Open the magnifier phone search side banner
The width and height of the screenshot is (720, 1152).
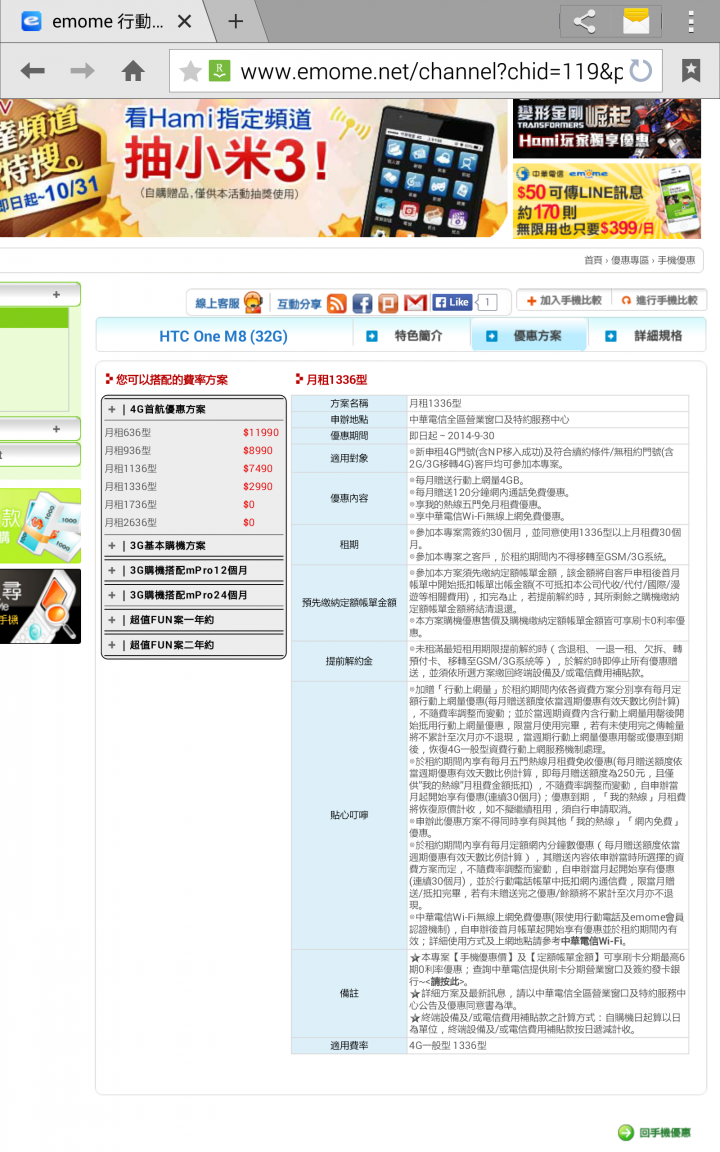(x=40, y=607)
